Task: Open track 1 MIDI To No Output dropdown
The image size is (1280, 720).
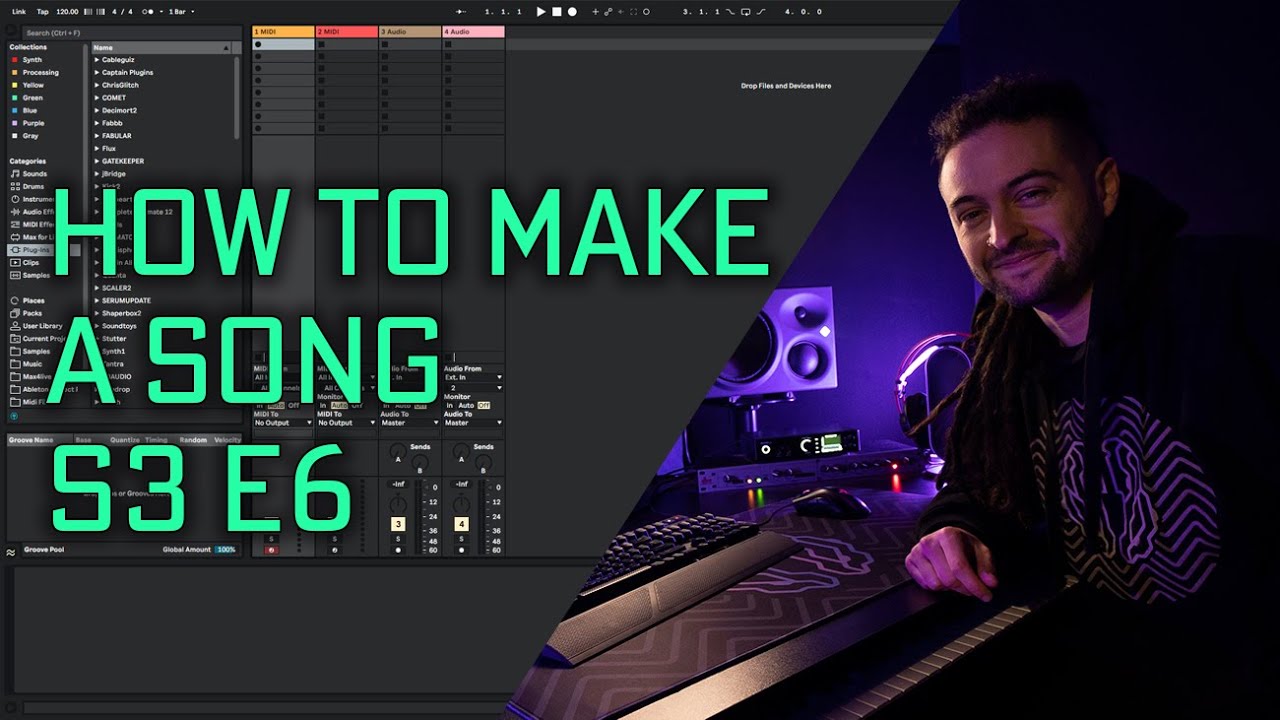Action: (x=283, y=423)
